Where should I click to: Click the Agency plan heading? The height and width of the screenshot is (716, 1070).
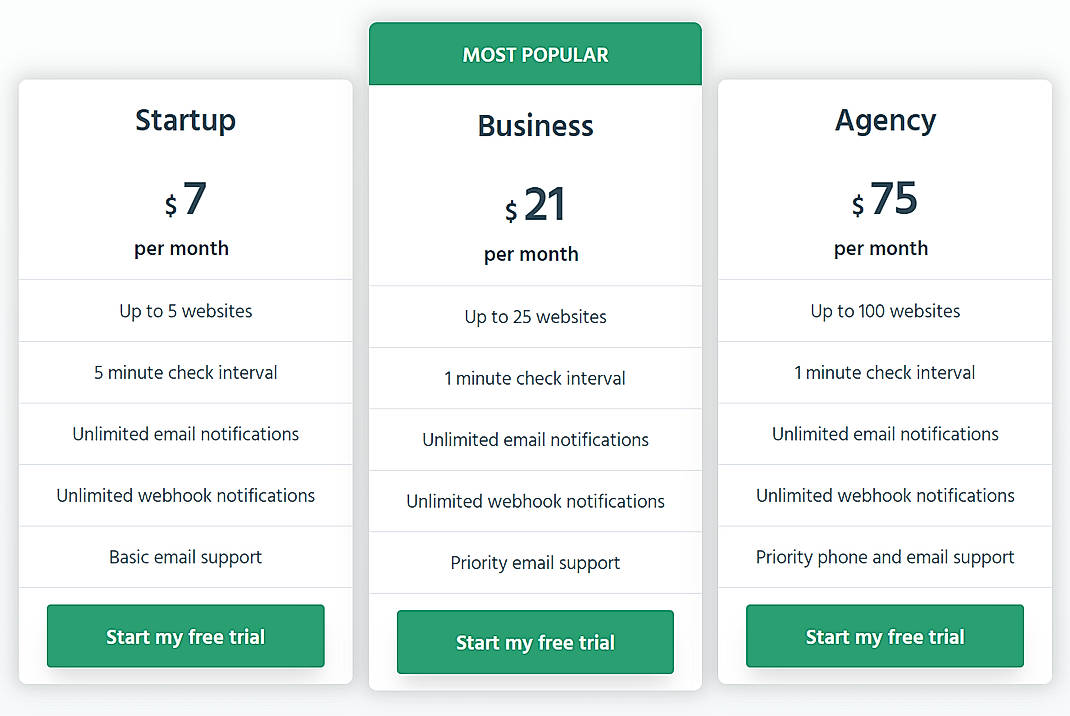tap(885, 120)
